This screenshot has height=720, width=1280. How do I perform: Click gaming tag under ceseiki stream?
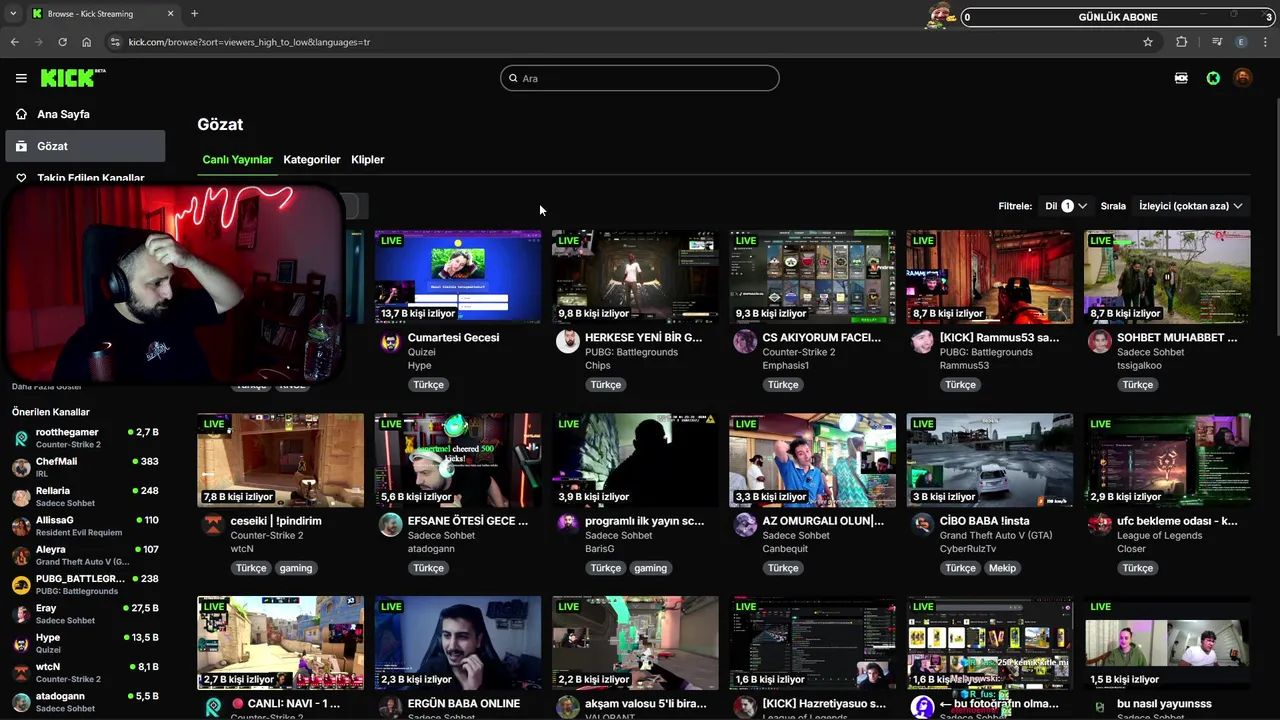(x=296, y=568)
